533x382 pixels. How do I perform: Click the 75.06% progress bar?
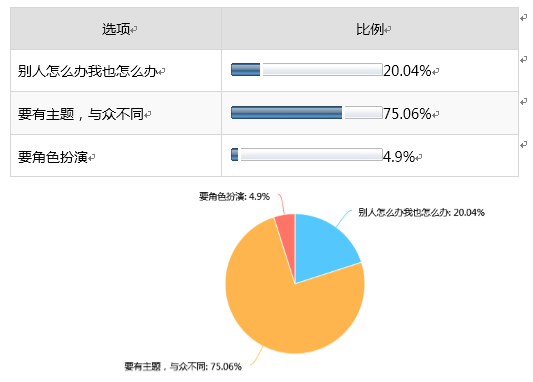(x=307, y=112)
